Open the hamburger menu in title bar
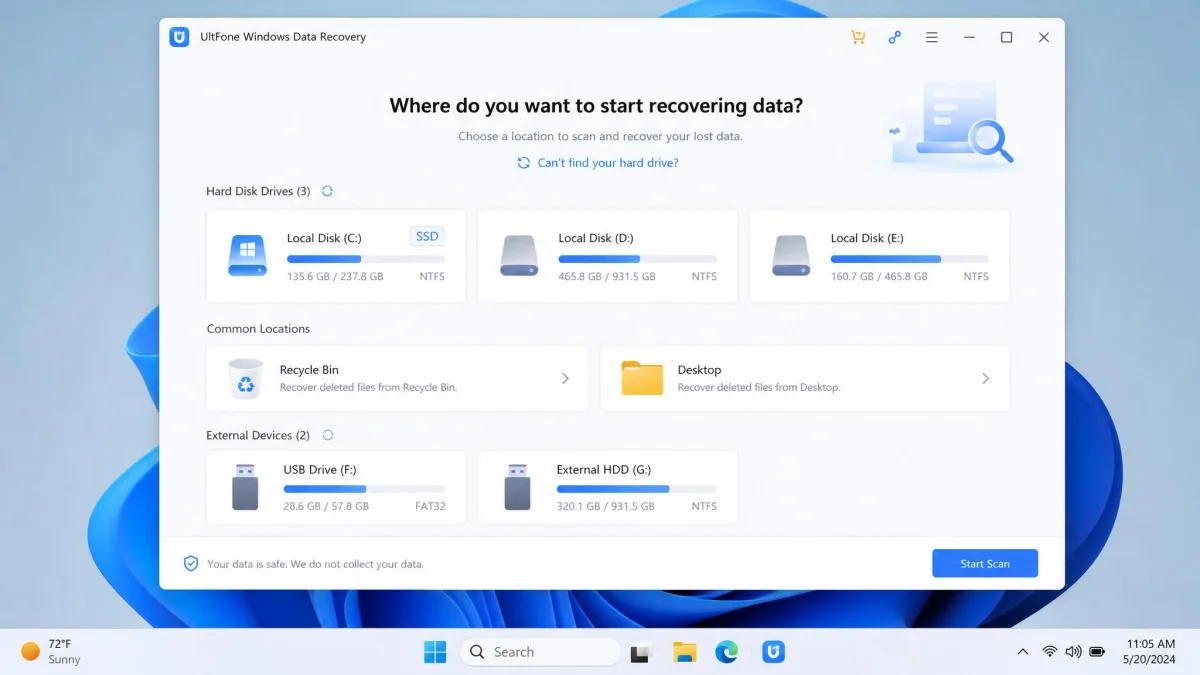Image resolution: width=1200 pixels, height=675 pixels. 932,37
